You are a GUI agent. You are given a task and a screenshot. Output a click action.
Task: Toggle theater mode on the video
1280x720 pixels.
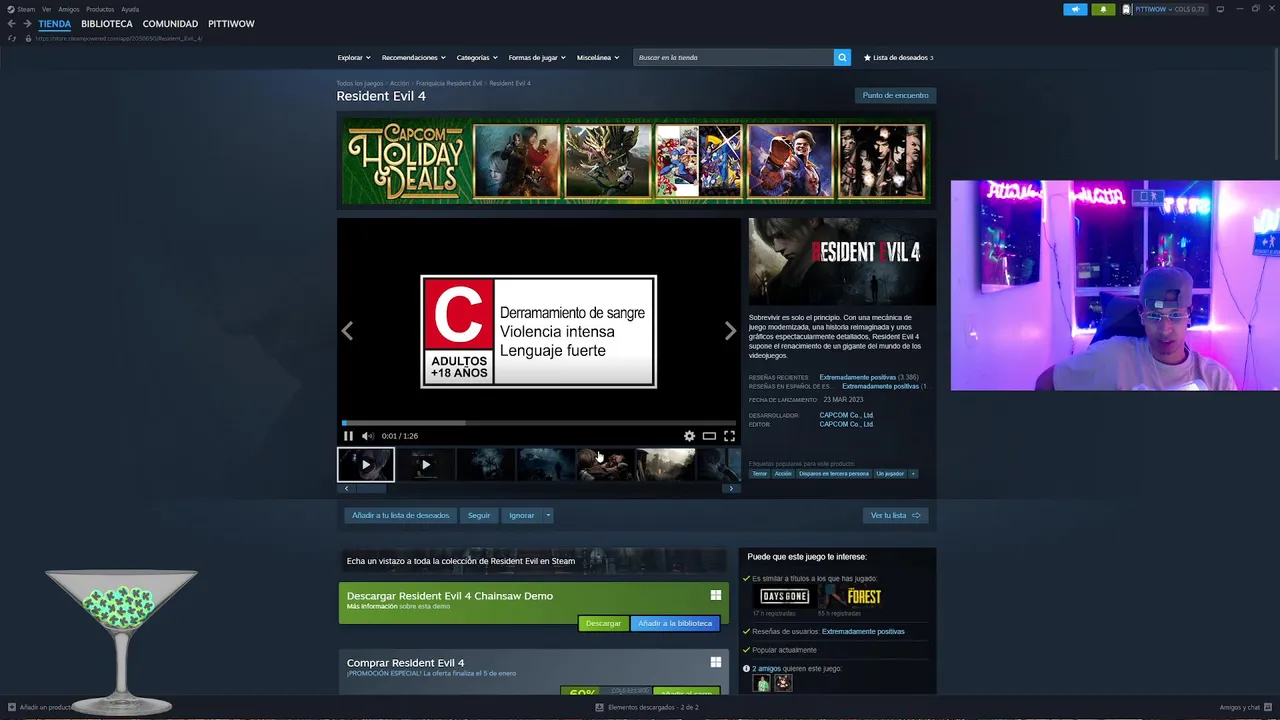pos(709,436)
